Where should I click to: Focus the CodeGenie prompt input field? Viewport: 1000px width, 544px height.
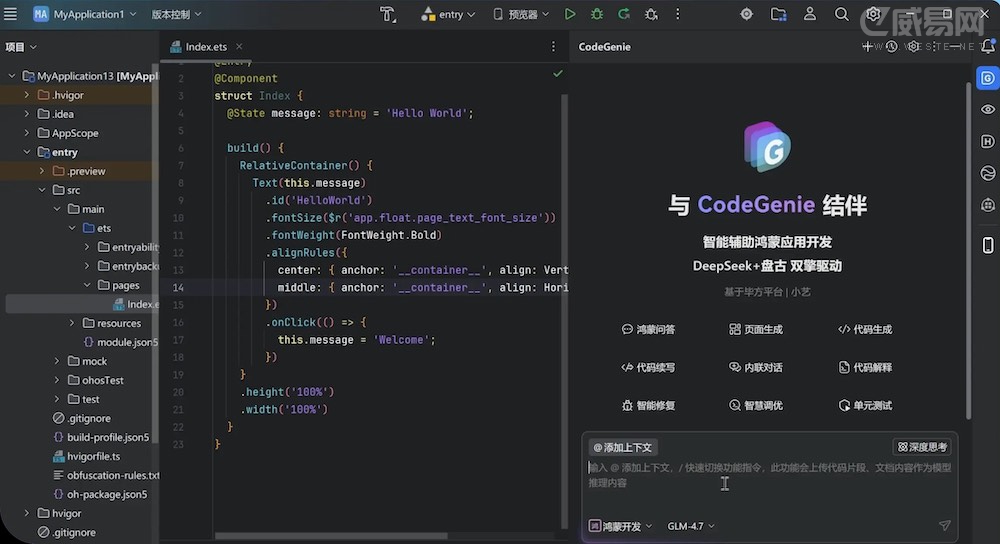point(769,483)
